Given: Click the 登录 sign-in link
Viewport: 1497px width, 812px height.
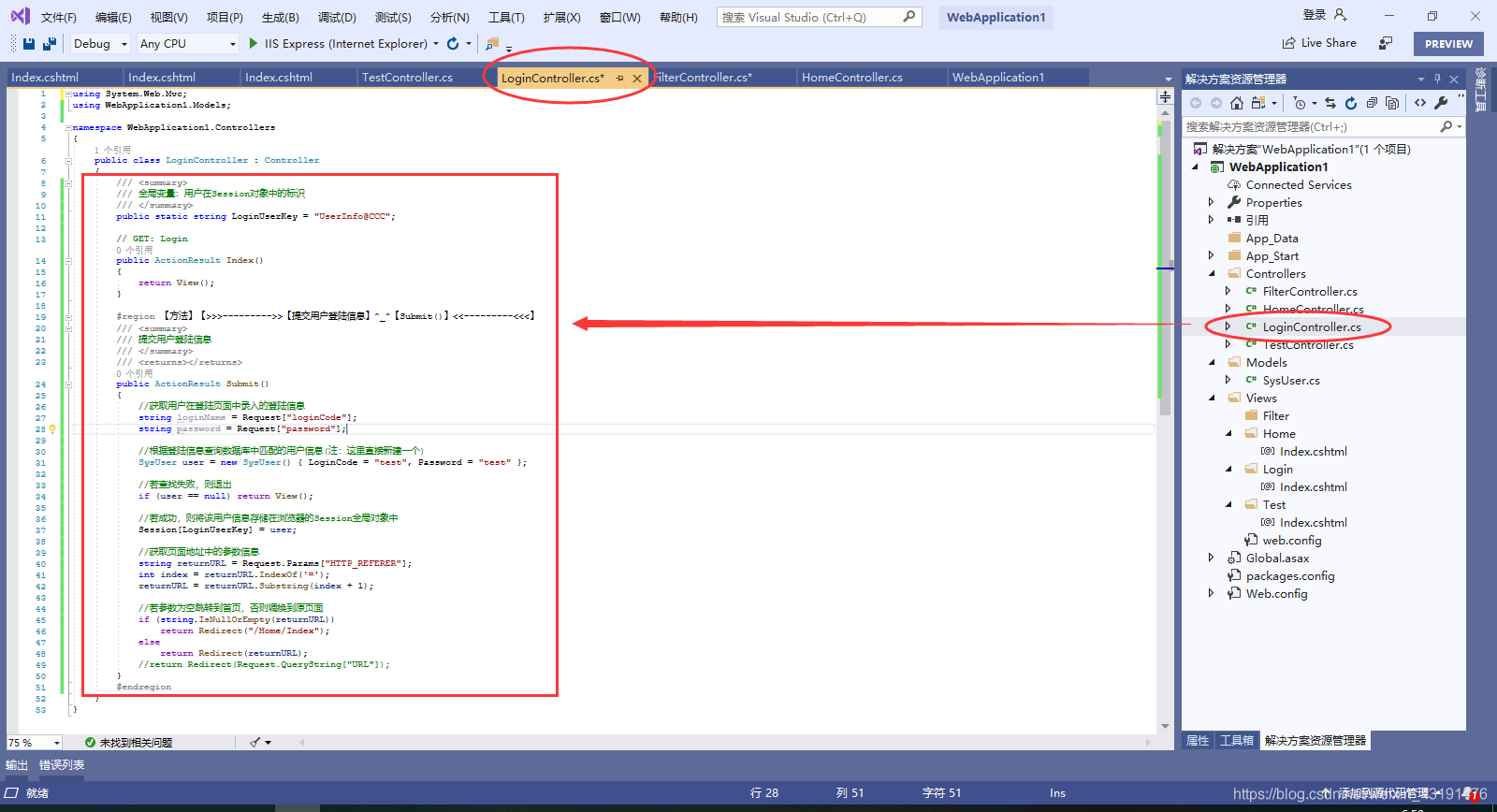Looking at the screenshot, I should coord(1315,15).
